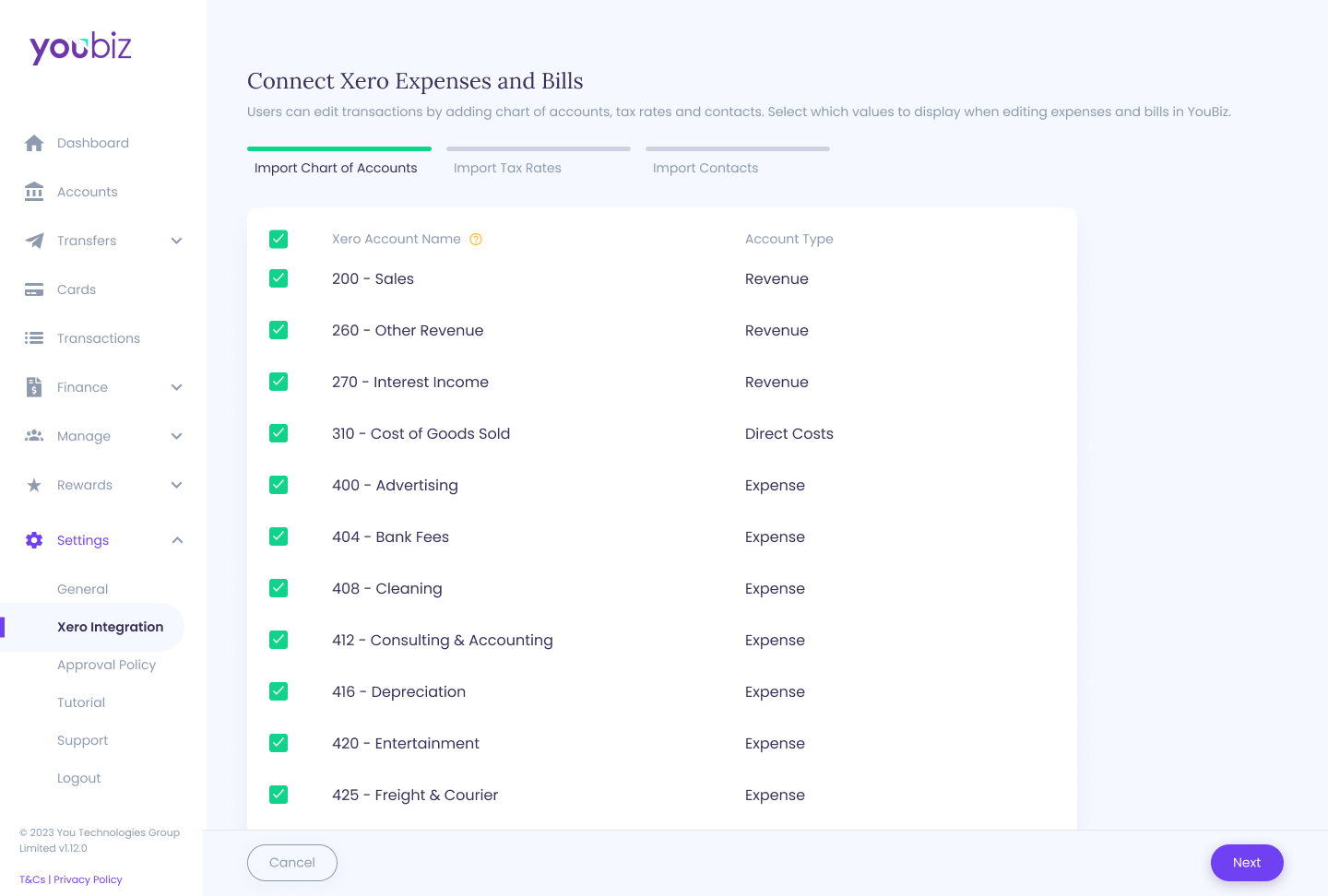The width and height of the screenshot is (1328, 896).
Task: Deselect the 200 - Sales account checkbox
Action: tap(279, 278)
